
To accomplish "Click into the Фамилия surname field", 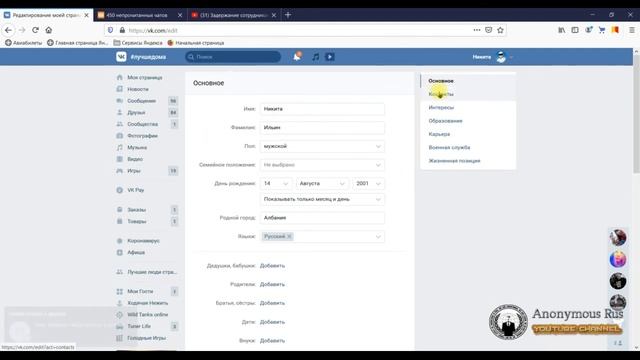I will [322, 128].
